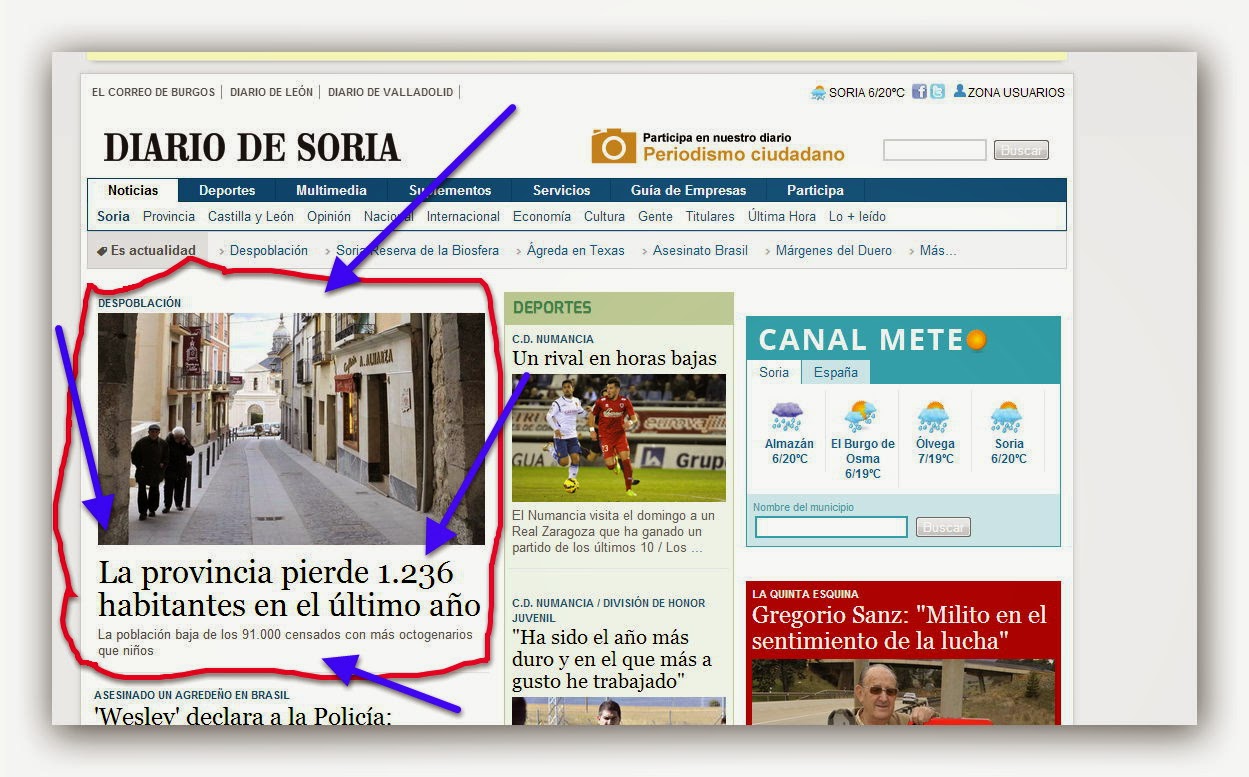Open Un rival en horas bajas headline
This screenshot has height=777, width=1249.
(x=614, y=358)
